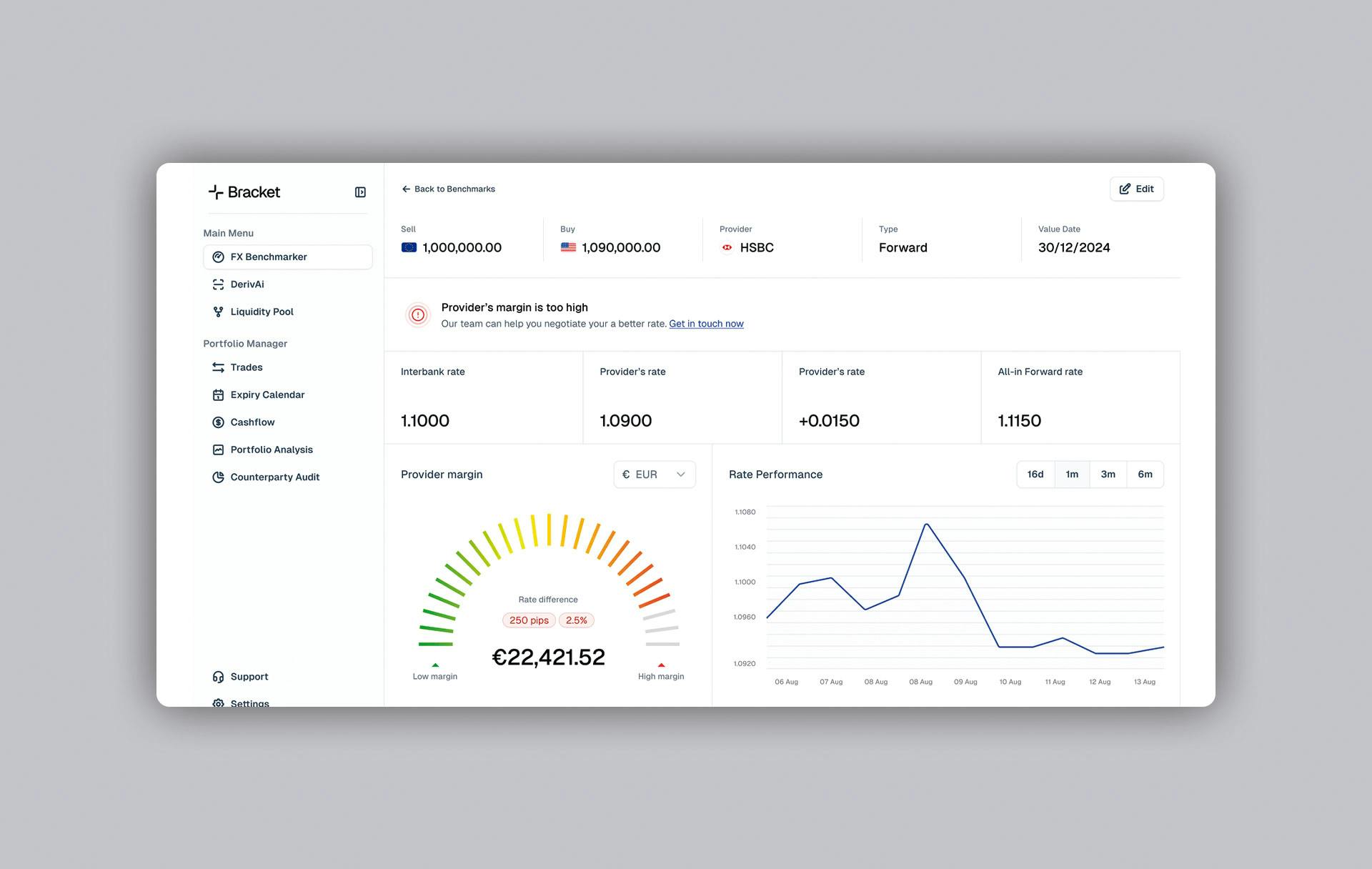Switch chart to 6m range

point(1145,475)
